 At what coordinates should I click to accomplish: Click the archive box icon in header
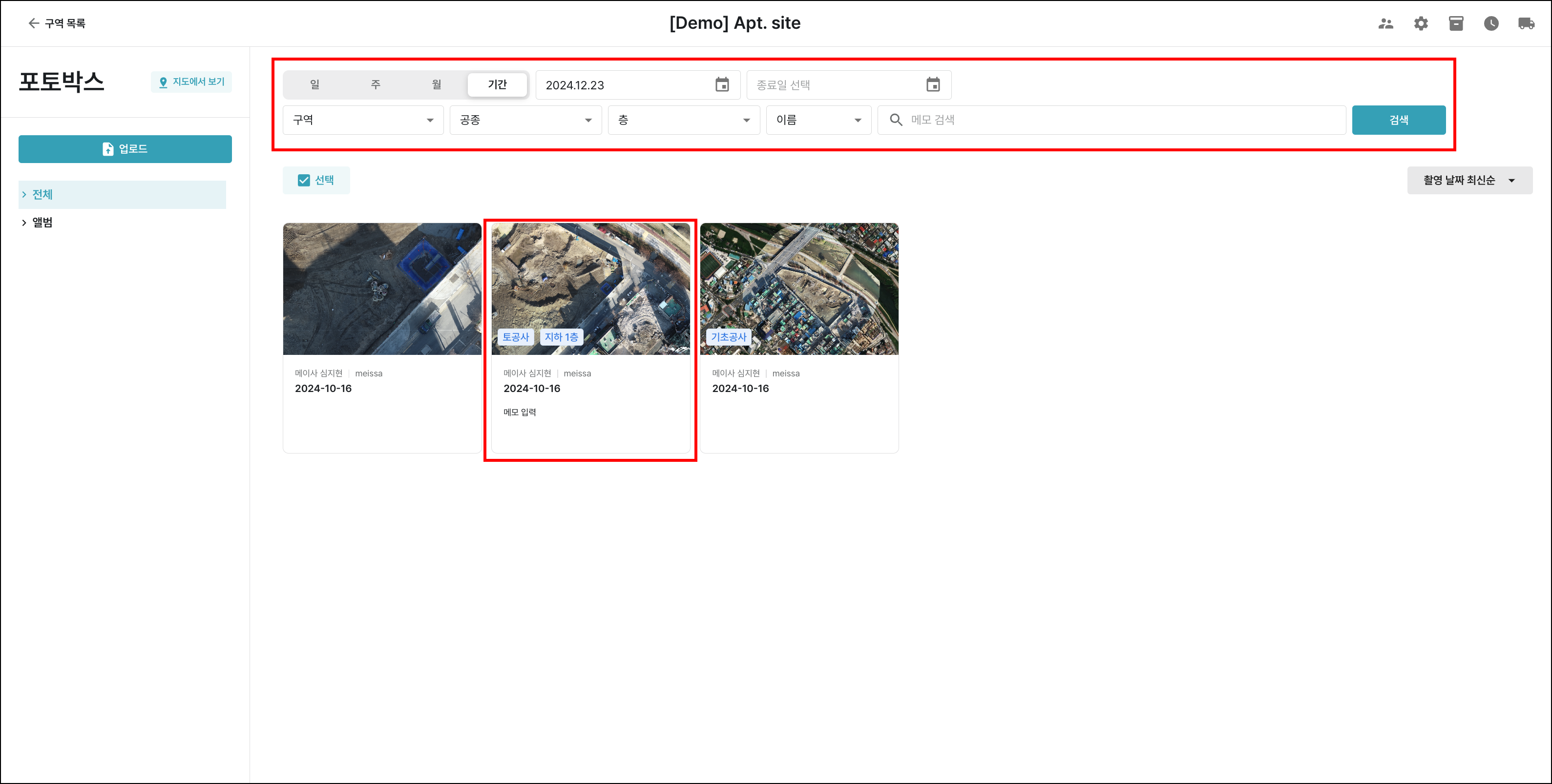pos(1456,23)
